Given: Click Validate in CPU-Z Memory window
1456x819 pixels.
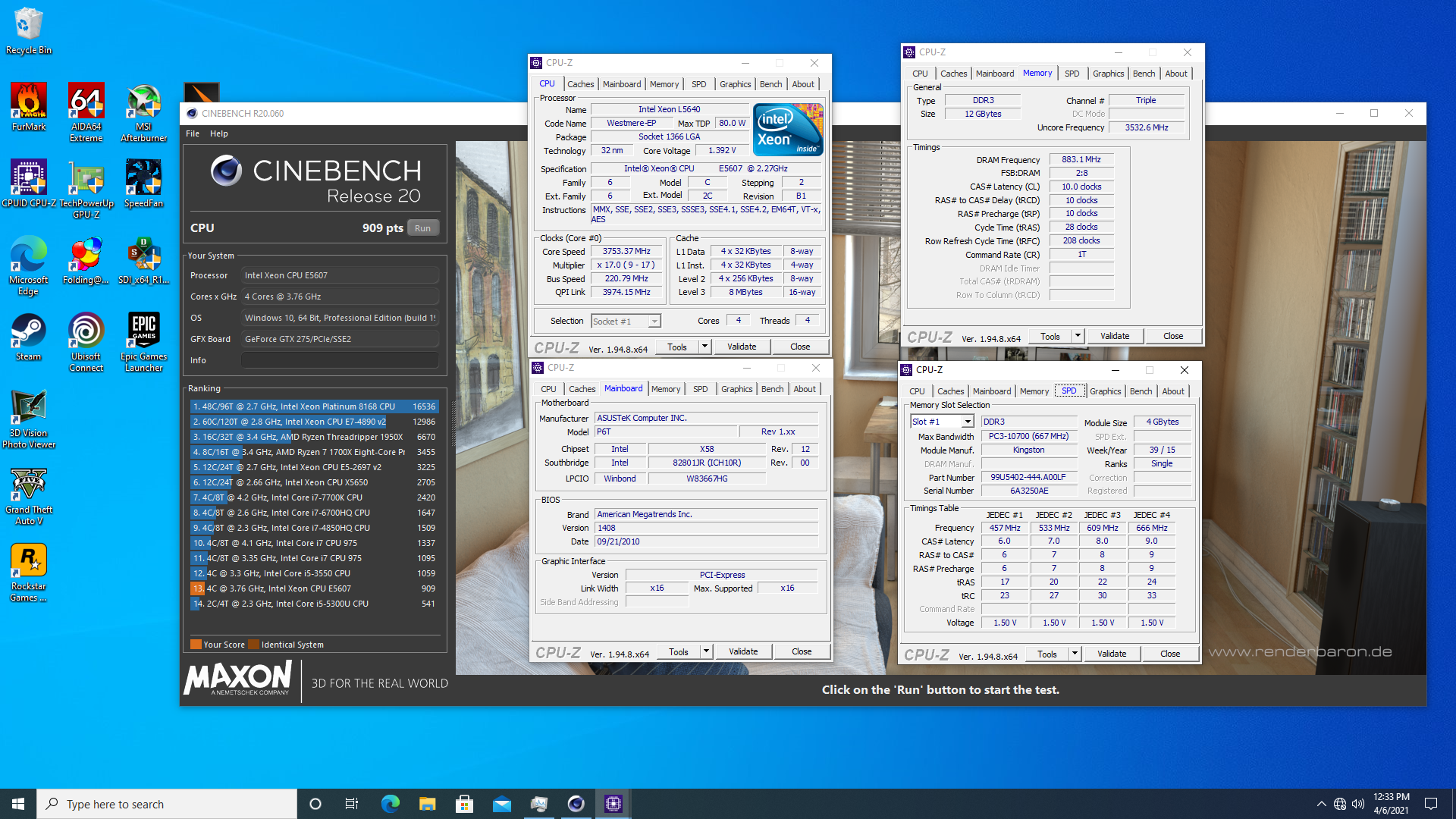Looking at the screenshot, I should pyautogui.click(x=1115, y=336).
